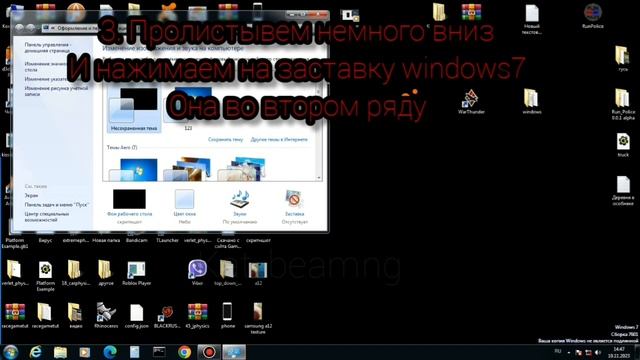Open Центр специальных возможностей link
This screenshot has height=360, width=640.
[x=47, y=217]
